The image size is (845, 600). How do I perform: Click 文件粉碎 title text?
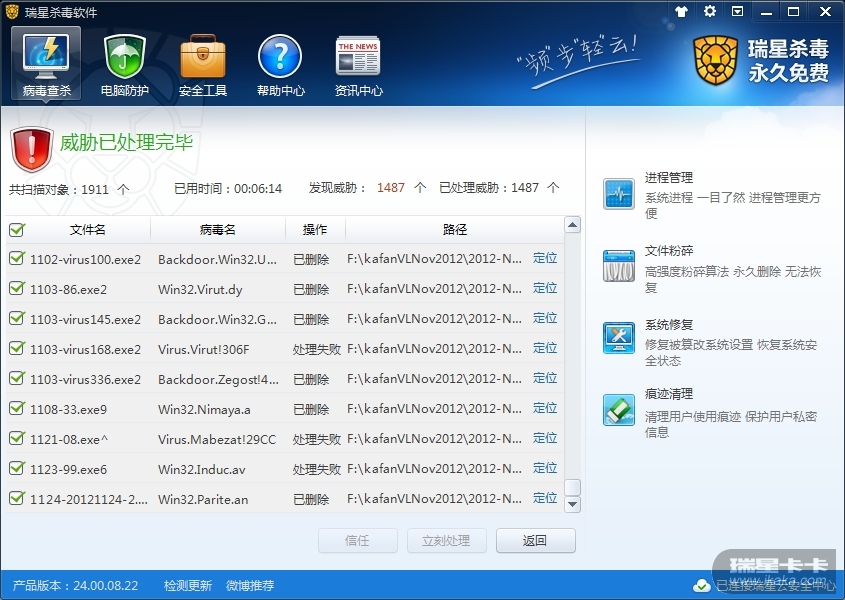click(x=669, y=251)
